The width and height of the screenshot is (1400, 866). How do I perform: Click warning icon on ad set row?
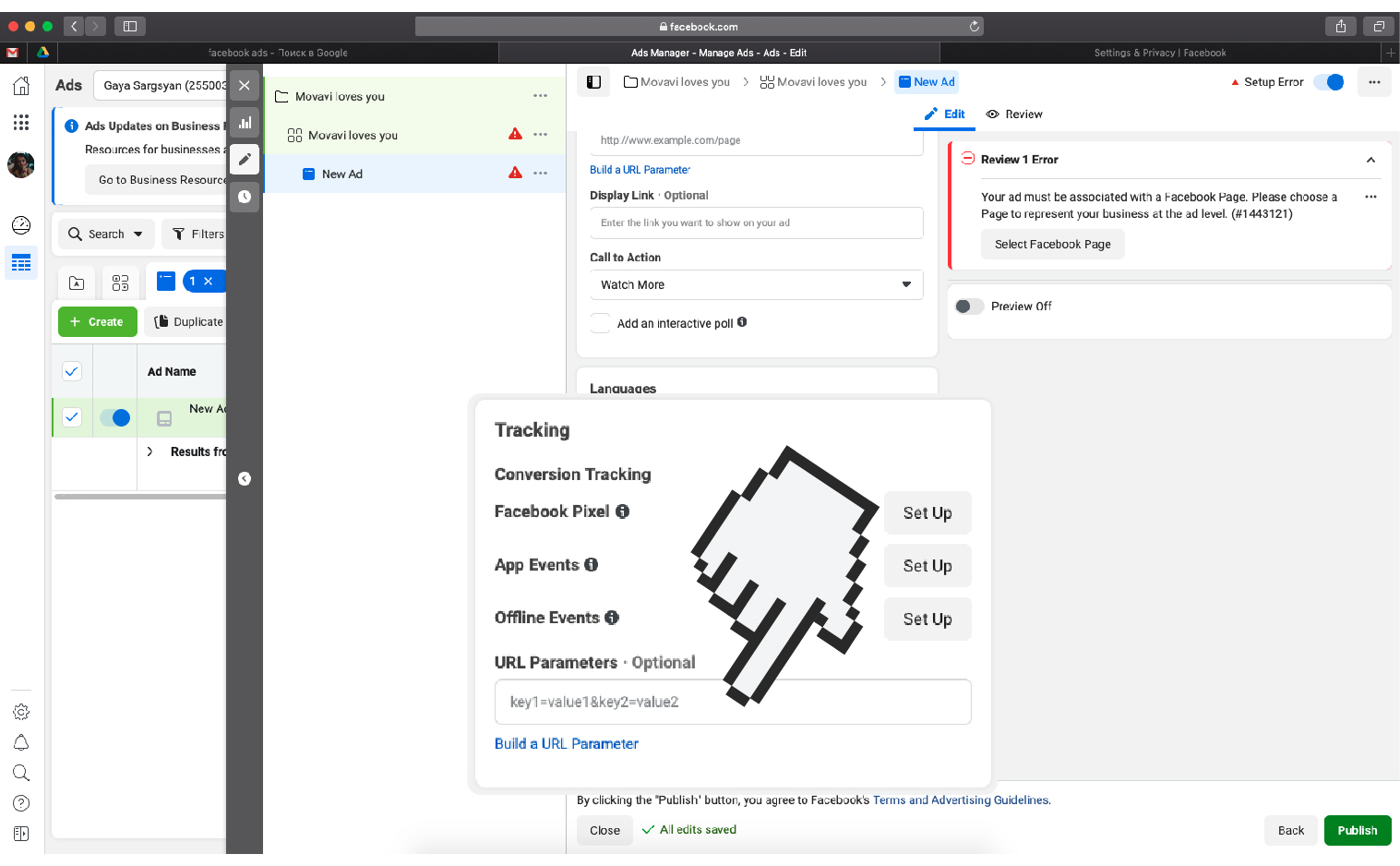[515, 134]
